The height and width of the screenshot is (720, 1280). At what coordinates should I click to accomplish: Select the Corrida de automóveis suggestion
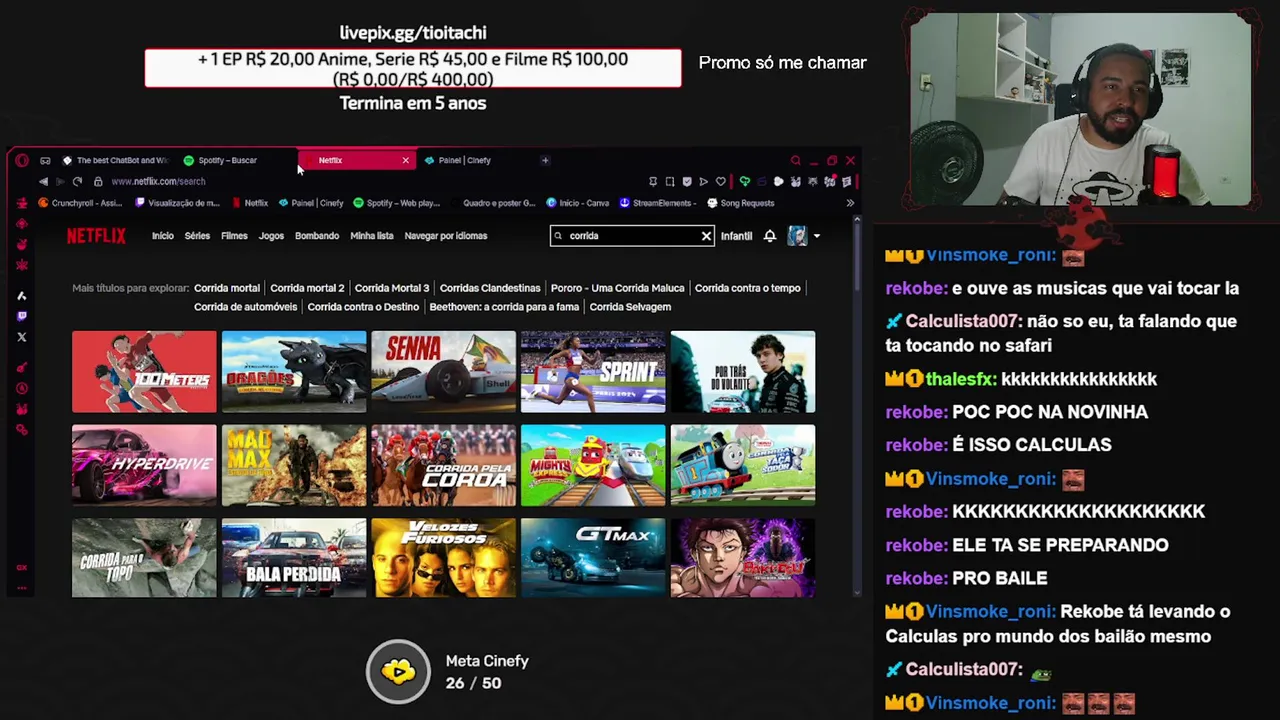246,307
